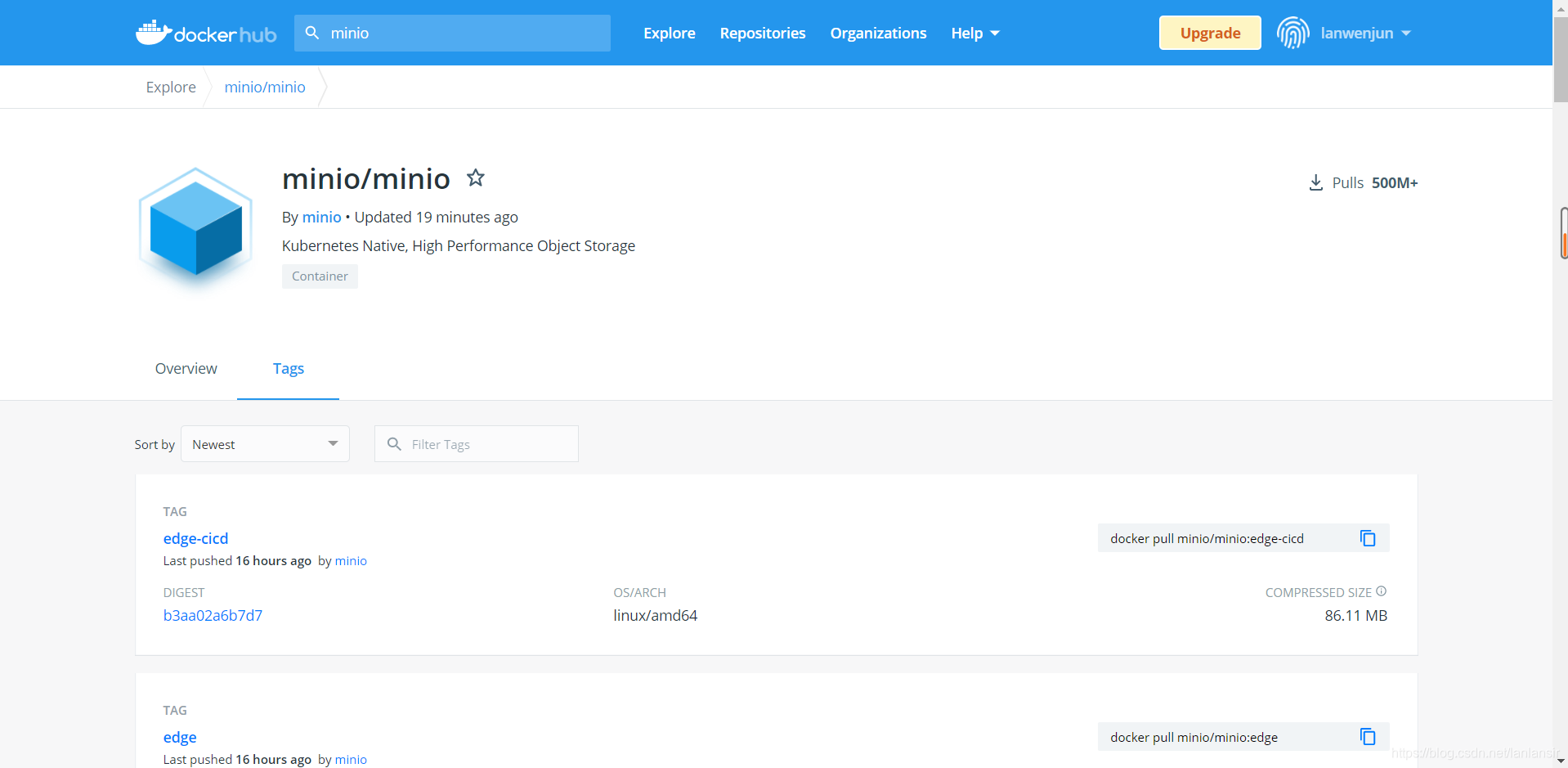Click the scrollbar down arrow
This screenshot has width=1568, height=768.
(1560, 761)
